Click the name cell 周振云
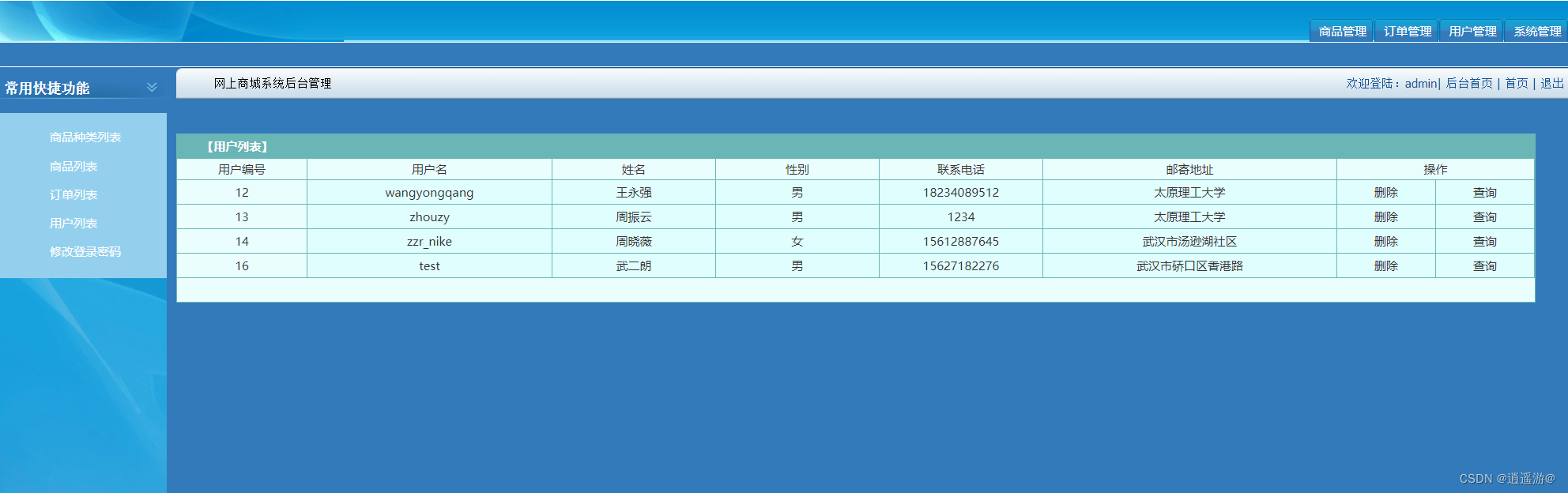 (x=634, y=217)
